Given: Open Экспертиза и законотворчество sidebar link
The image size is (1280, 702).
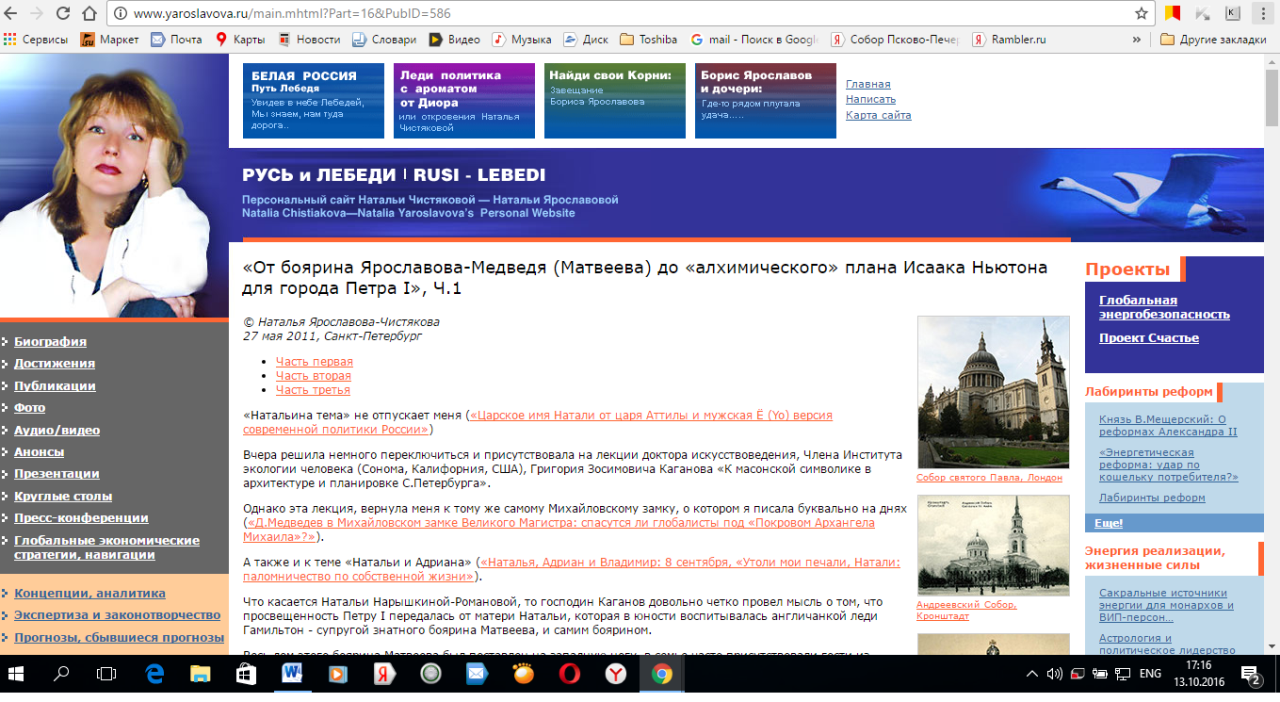Looking at the screenshot, I should [x=117, y=615].
